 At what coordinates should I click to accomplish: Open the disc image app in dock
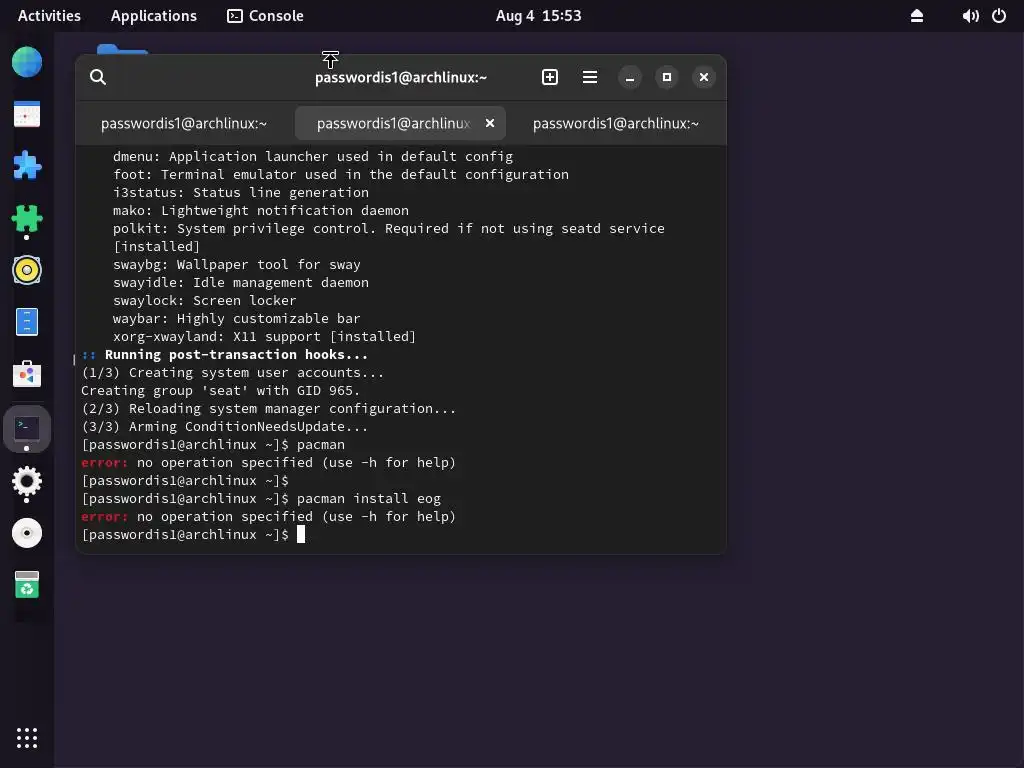(27, 533)
